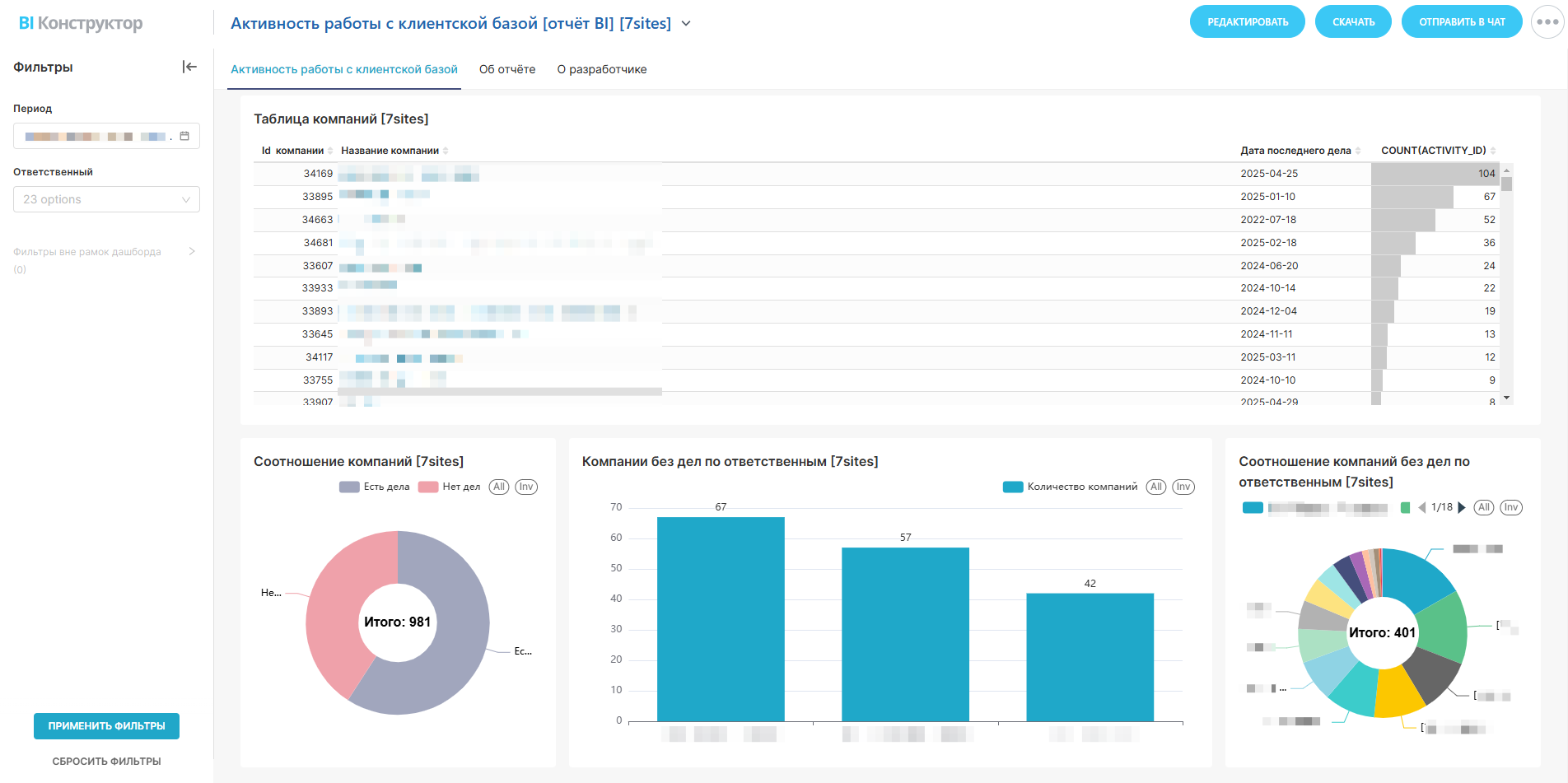This screenshot has height=783, width=1568.
Task: Toggle the 'Есть дела' legend series
Action: tap(375, 487)
